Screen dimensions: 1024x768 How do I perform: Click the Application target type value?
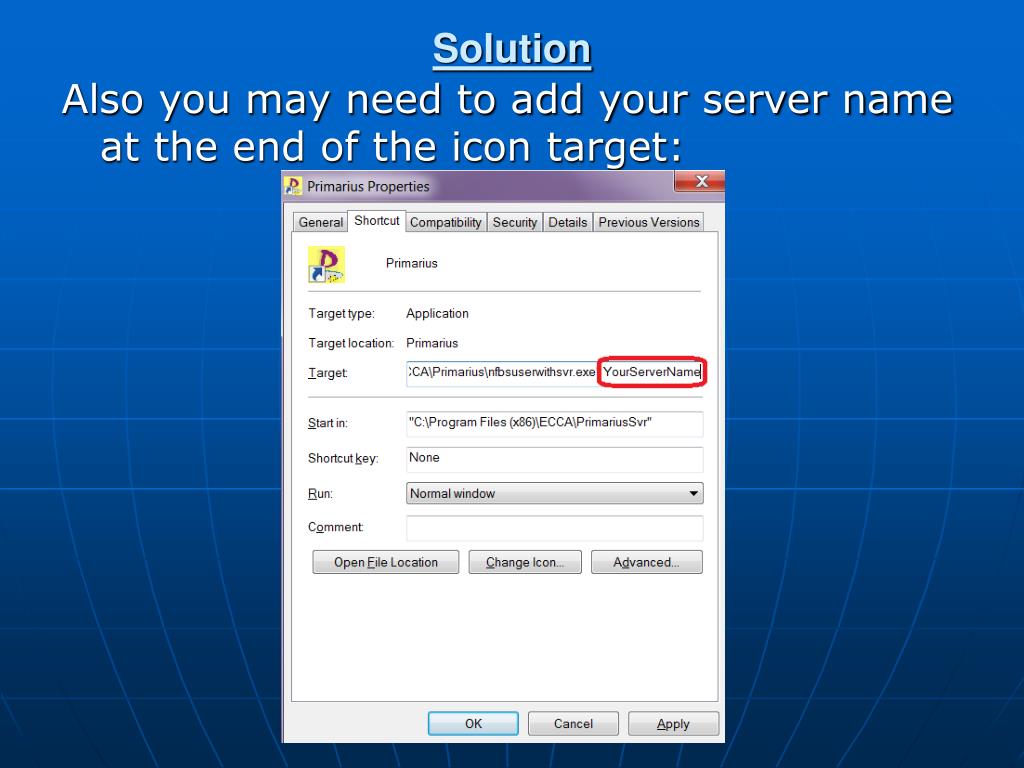tap(438, 313)
